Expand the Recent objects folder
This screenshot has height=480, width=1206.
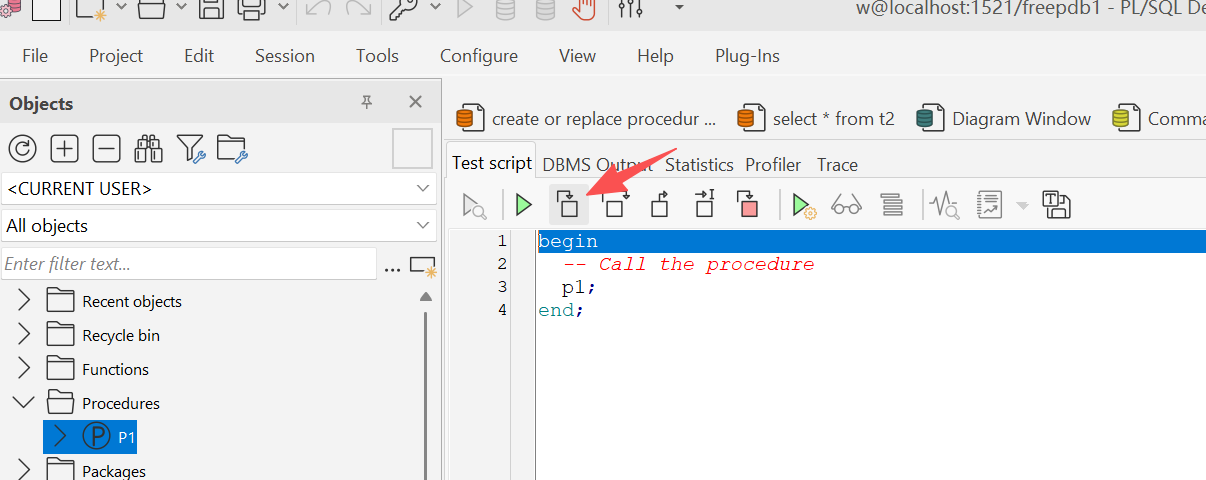[x=24, y=301]
